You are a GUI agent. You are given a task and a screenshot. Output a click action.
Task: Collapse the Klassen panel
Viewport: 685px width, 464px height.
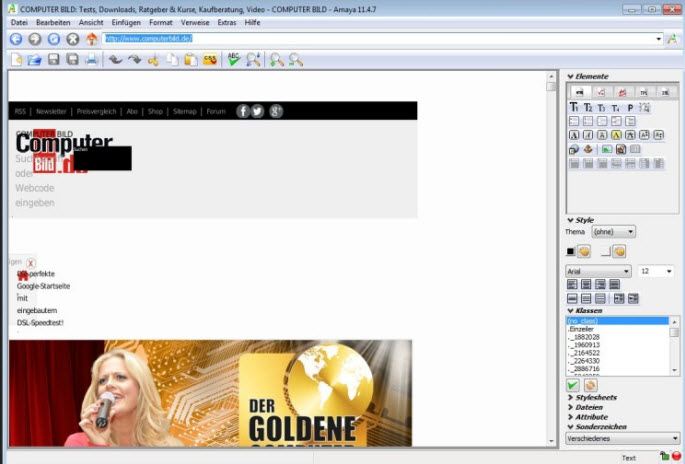pyautogui.click(x=570, y=311)
